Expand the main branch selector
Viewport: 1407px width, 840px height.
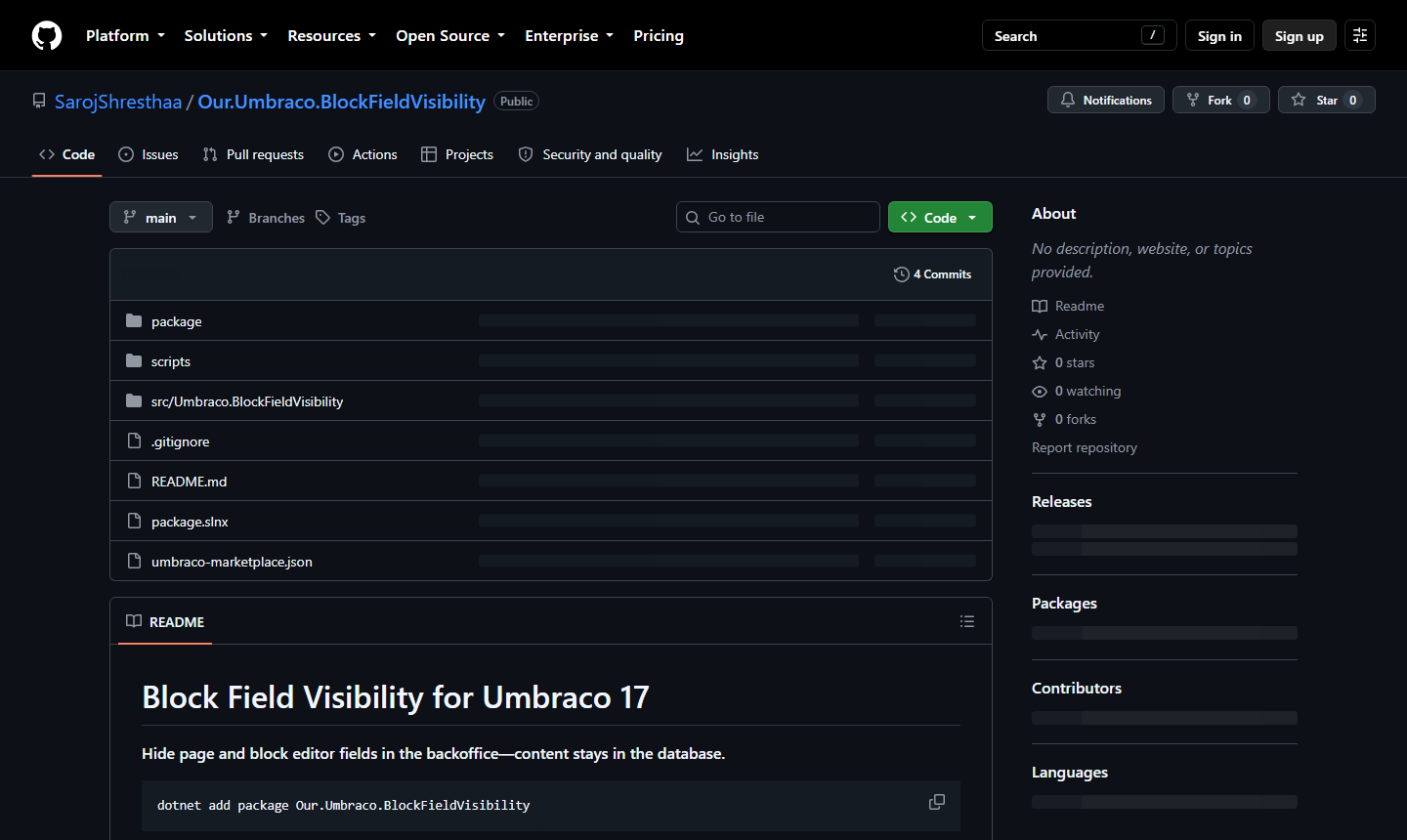click(x=161, y=217)
